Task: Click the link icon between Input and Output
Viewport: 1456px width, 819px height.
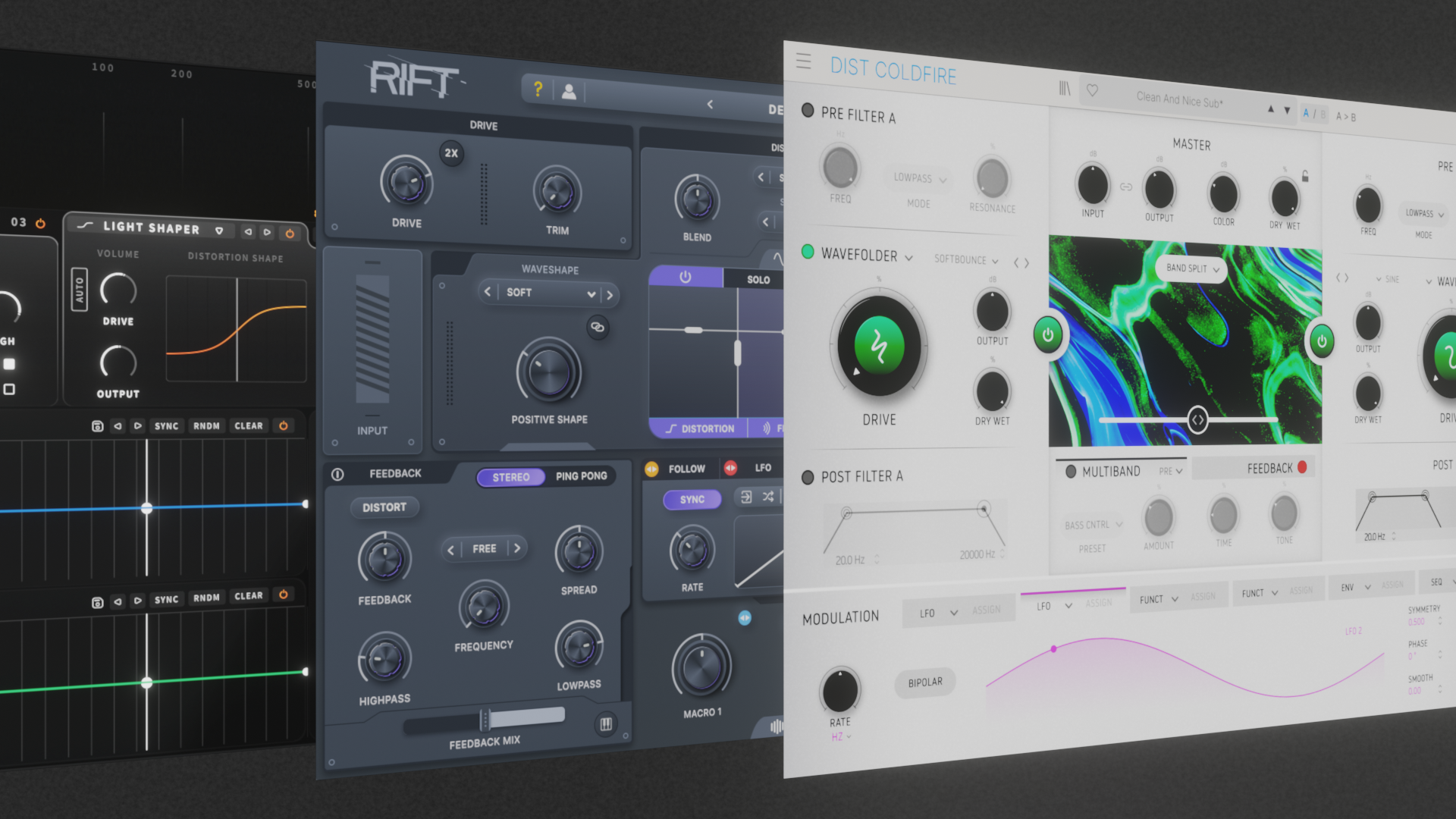Action: (x=1126, y=187)
